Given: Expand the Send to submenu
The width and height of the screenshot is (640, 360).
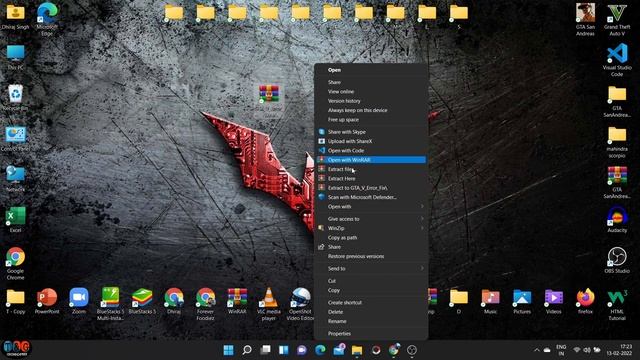Looking at the screenshot, I should pos(371,269).
